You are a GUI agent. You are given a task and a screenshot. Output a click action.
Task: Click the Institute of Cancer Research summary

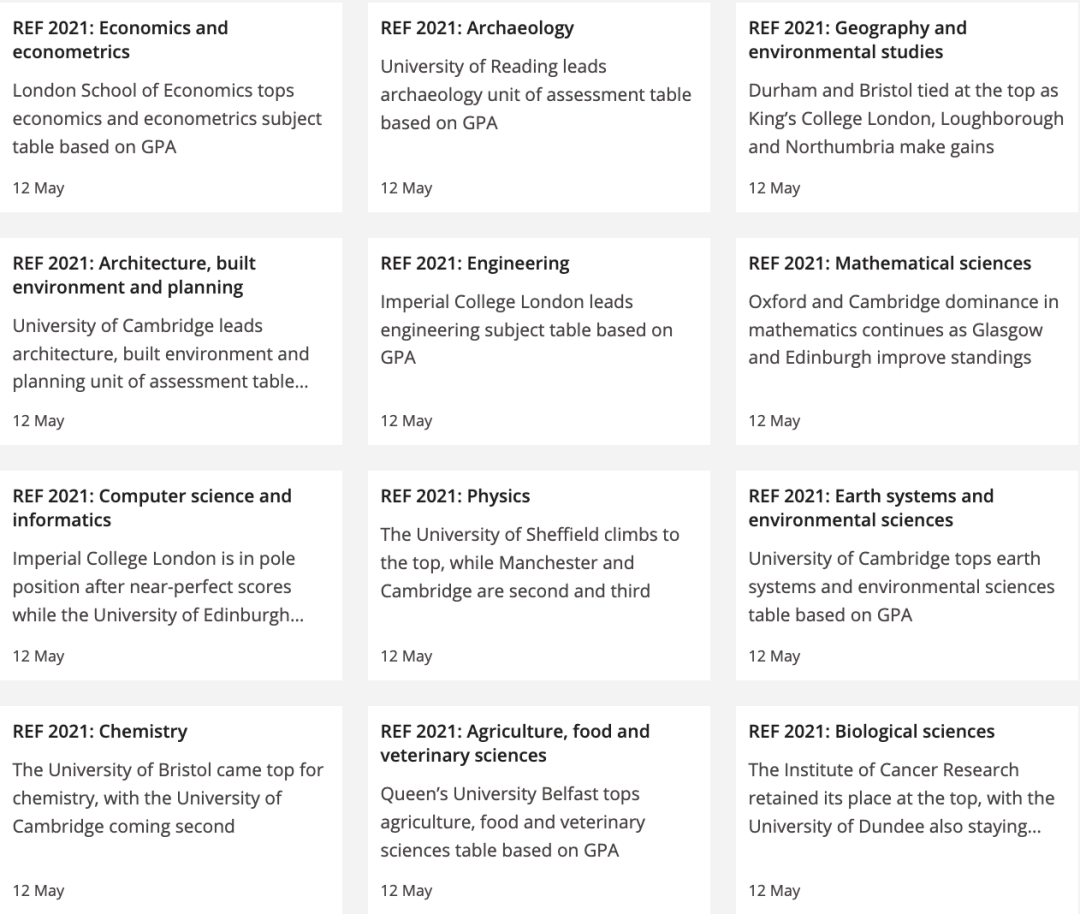click(902, 798)
